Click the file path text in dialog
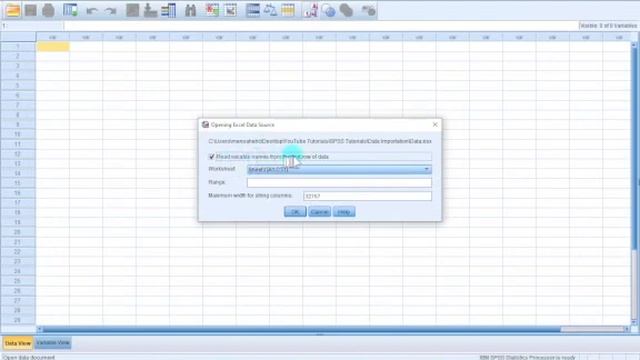 click(x=320, y=141)
